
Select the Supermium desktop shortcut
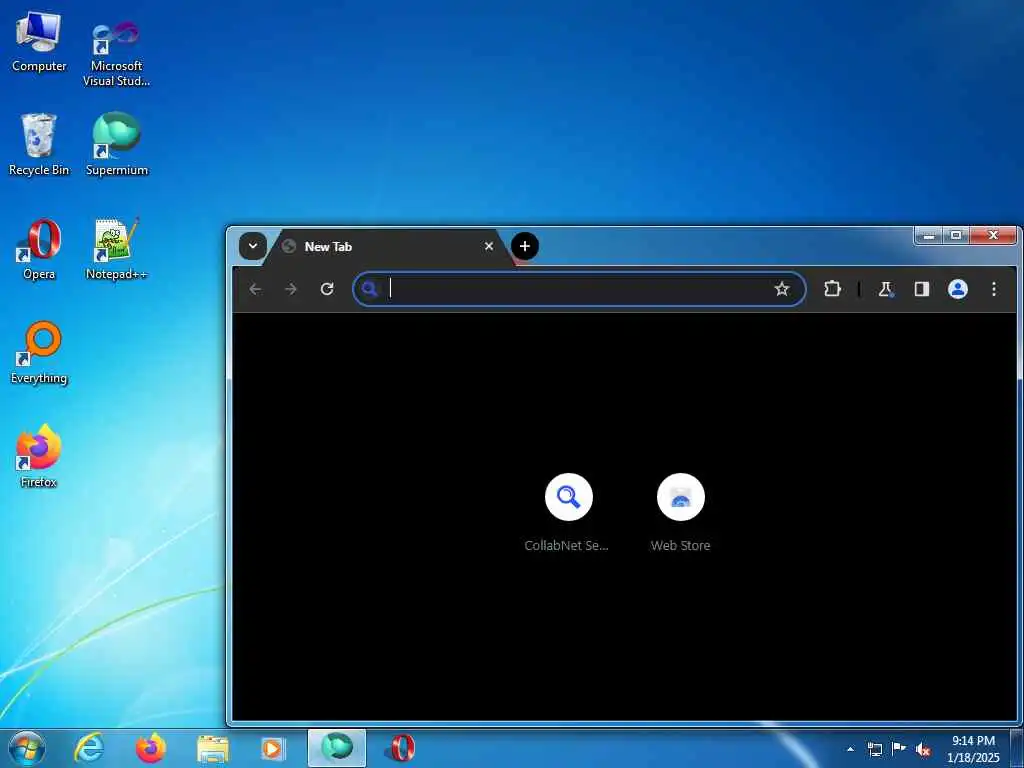click(117, 144)
